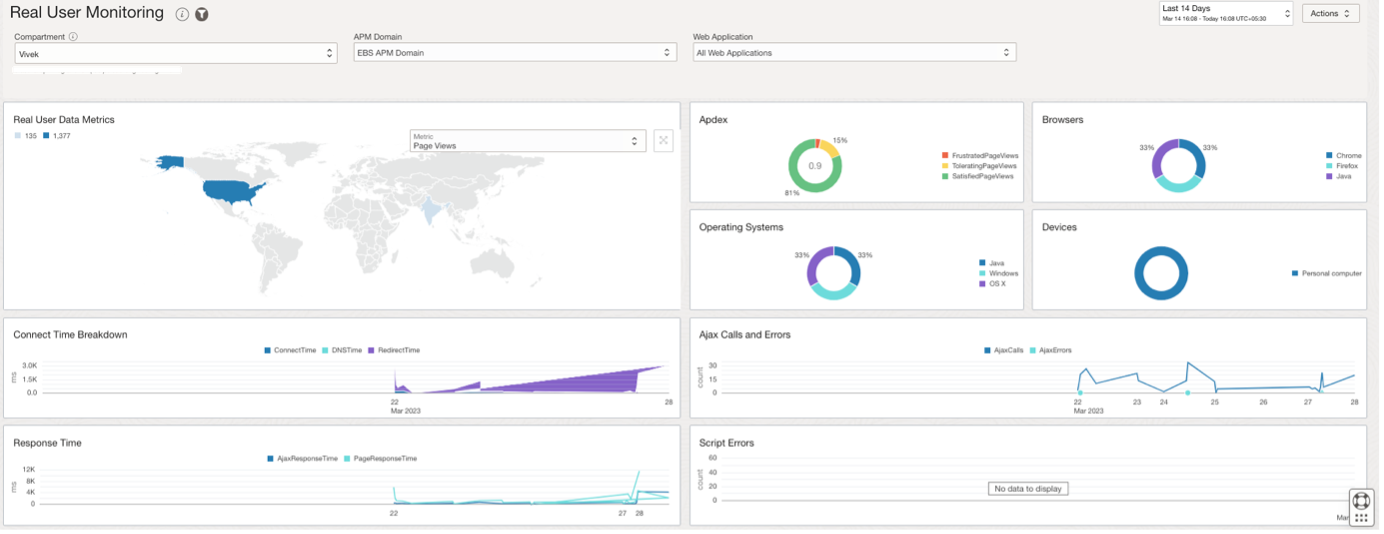Open the filter icon next to page title

pyautogui.click(x=201, y=14)
